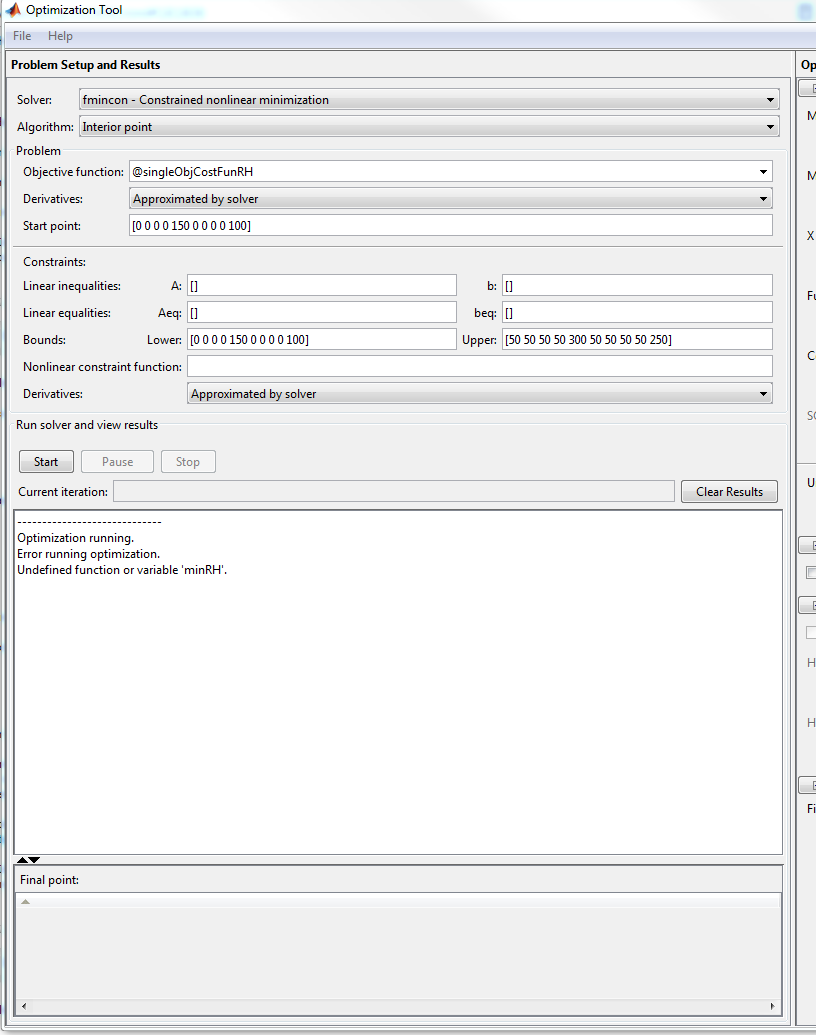This screenshot has height=1035, width=816.
Task: Click the downward splitter arrow above Final point
Action: 35,860
